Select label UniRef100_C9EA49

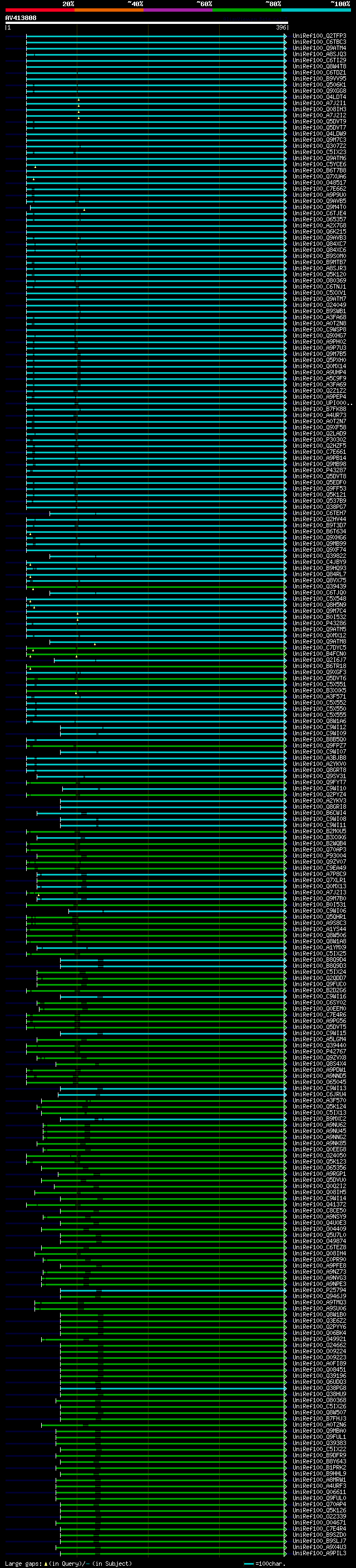click(319, 868)
